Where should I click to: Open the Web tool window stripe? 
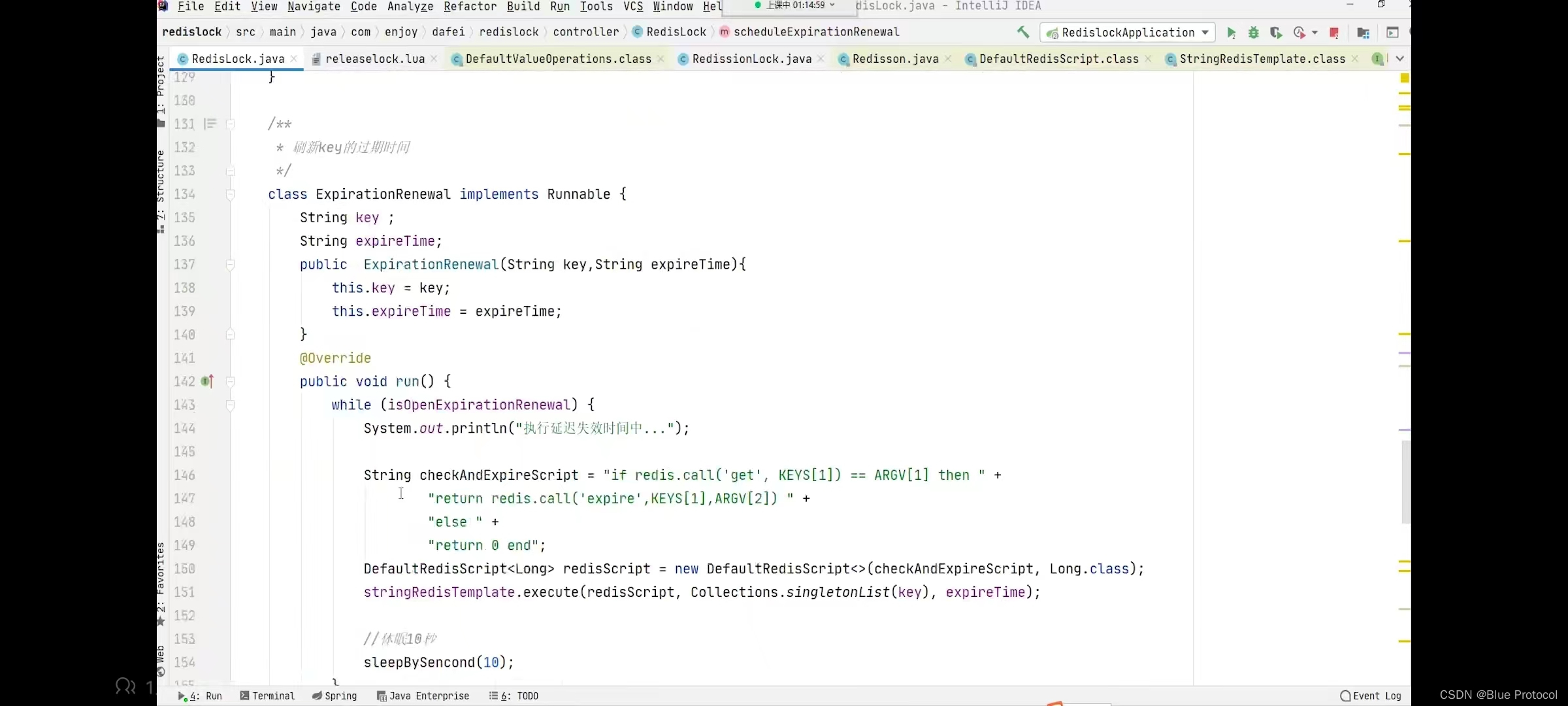161,660
